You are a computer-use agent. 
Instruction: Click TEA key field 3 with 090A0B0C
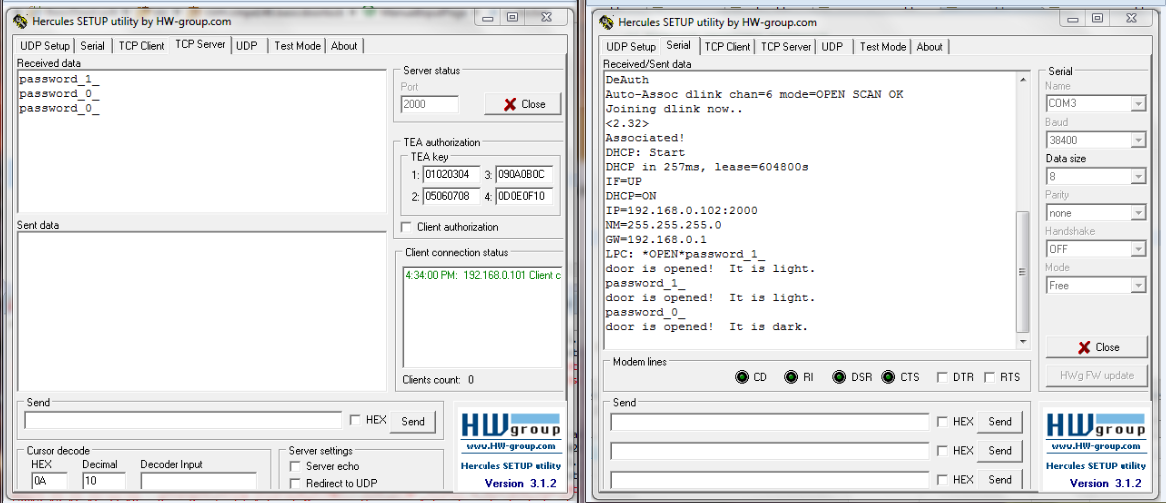tap(524, 176)
